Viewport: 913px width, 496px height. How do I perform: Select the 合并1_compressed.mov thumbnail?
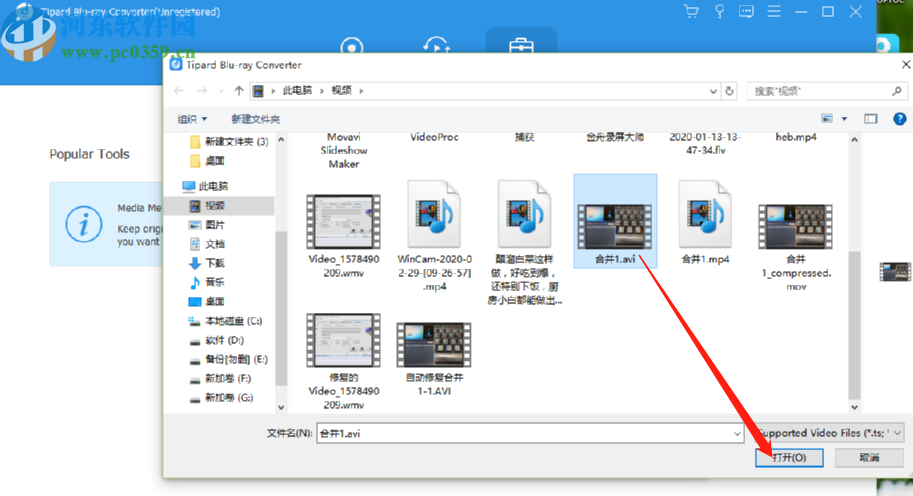tap(795, 226)
